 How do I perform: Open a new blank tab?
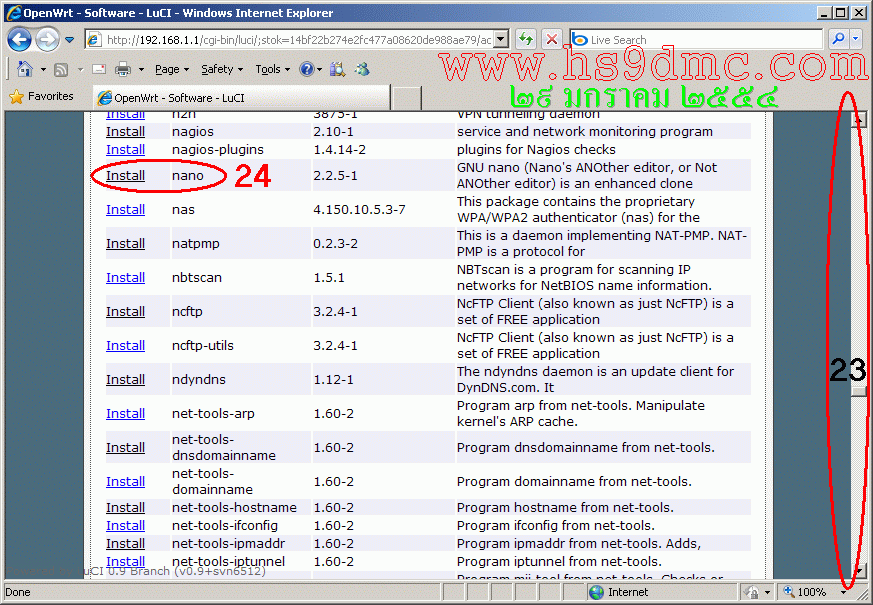406,99
